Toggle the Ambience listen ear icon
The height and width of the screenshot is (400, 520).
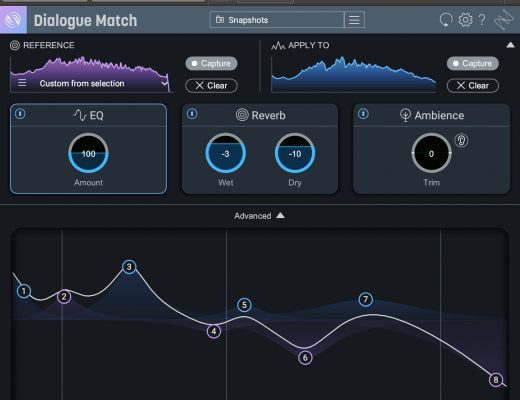point(461,140)
